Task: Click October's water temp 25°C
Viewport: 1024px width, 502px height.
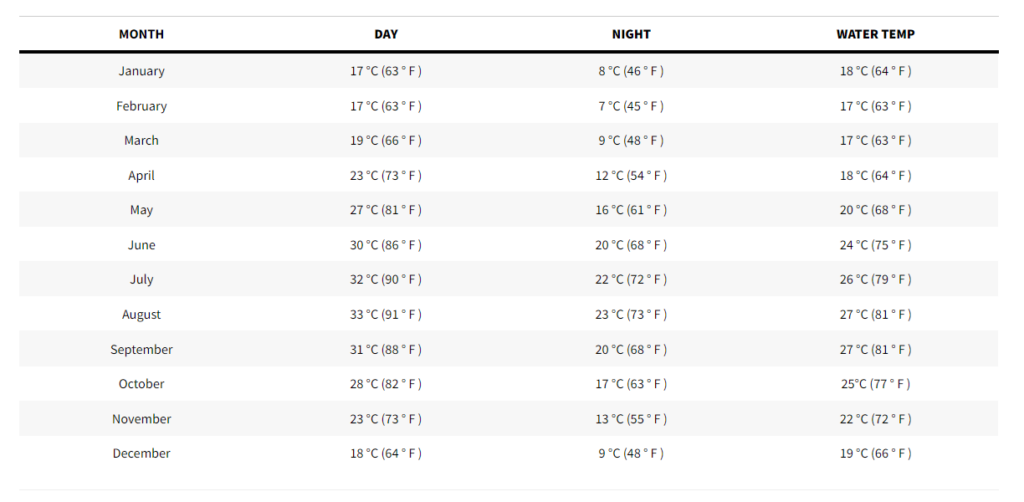Action: point(875,384)
